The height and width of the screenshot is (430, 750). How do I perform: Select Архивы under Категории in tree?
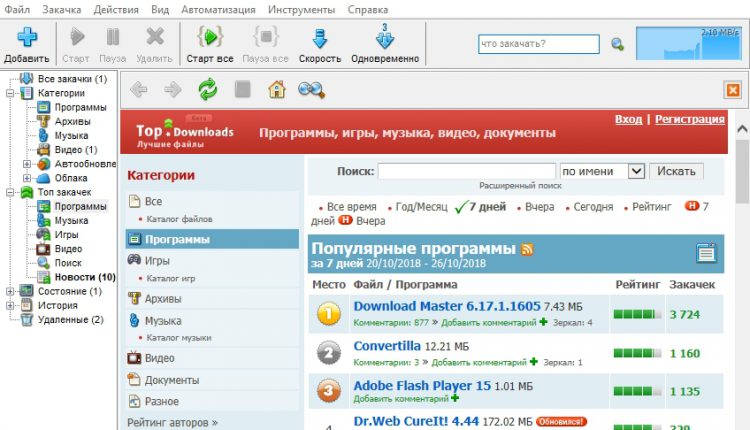[72, 121]
